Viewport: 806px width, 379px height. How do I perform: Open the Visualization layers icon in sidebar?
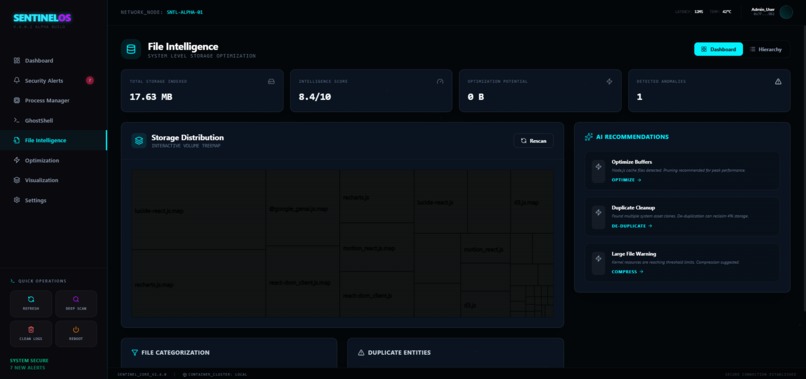tap(16, 180)
